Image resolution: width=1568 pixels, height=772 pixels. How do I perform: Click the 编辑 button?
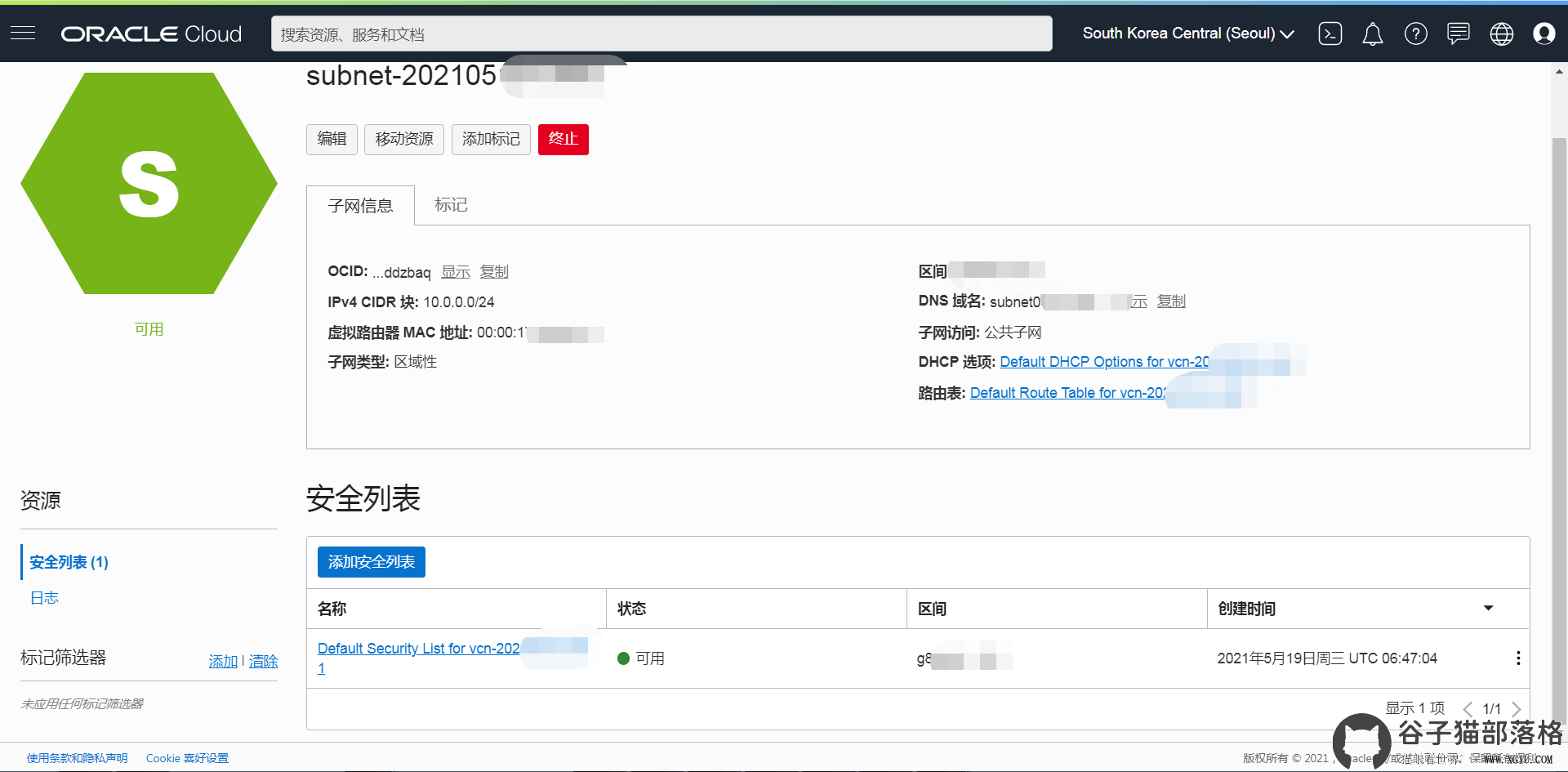pyautogui.click(x=332, y=139)
